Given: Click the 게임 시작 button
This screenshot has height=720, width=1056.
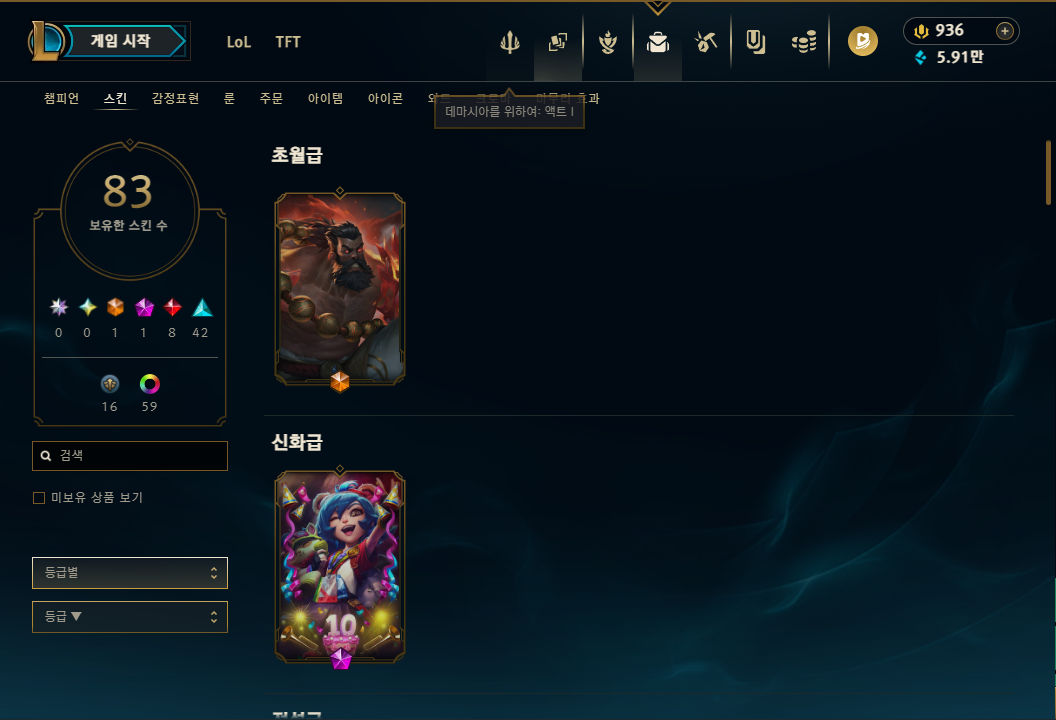Looking at the screenshot, I should click(x=121, y=41).
